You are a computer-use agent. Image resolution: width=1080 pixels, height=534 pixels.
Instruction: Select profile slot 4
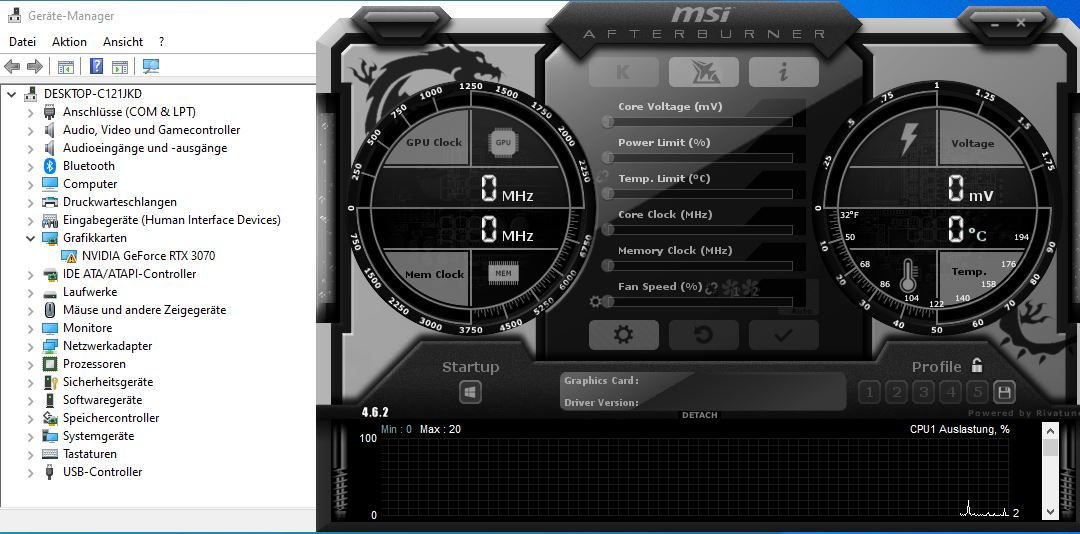point(951,393)
